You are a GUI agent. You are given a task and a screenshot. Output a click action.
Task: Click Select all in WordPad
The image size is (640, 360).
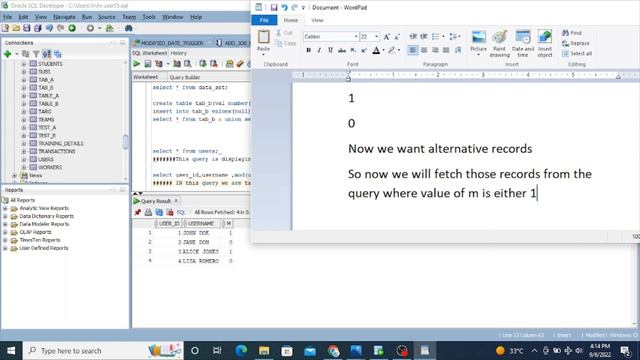click(577, 53)
